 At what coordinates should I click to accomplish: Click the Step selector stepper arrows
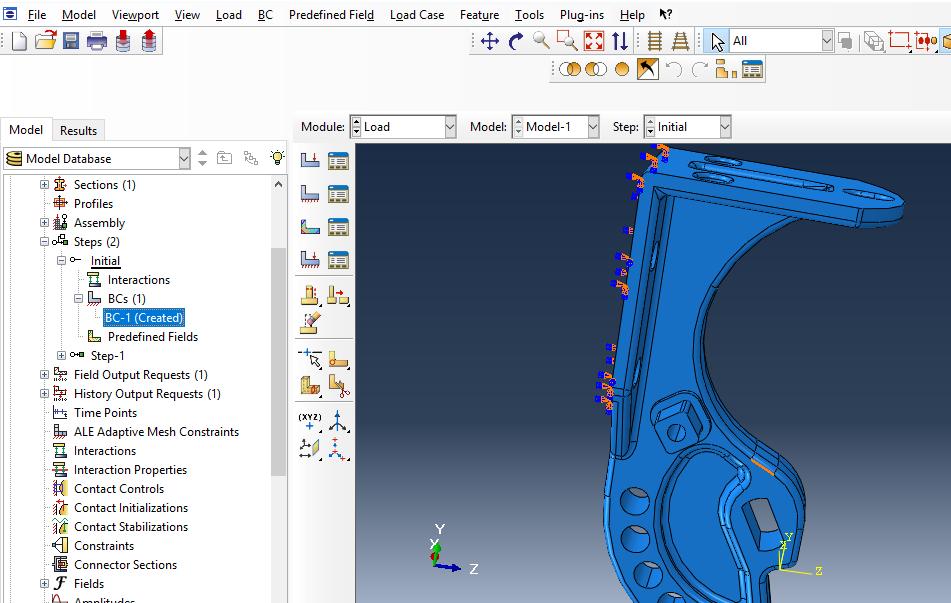(x=650, y=127)
